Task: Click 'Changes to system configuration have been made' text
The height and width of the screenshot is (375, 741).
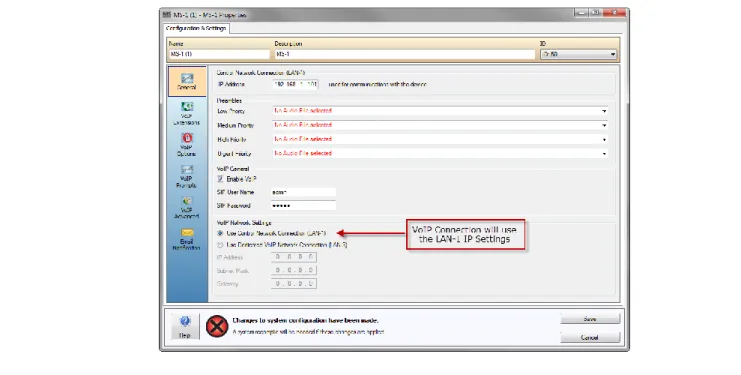Action: coord(305,321)
